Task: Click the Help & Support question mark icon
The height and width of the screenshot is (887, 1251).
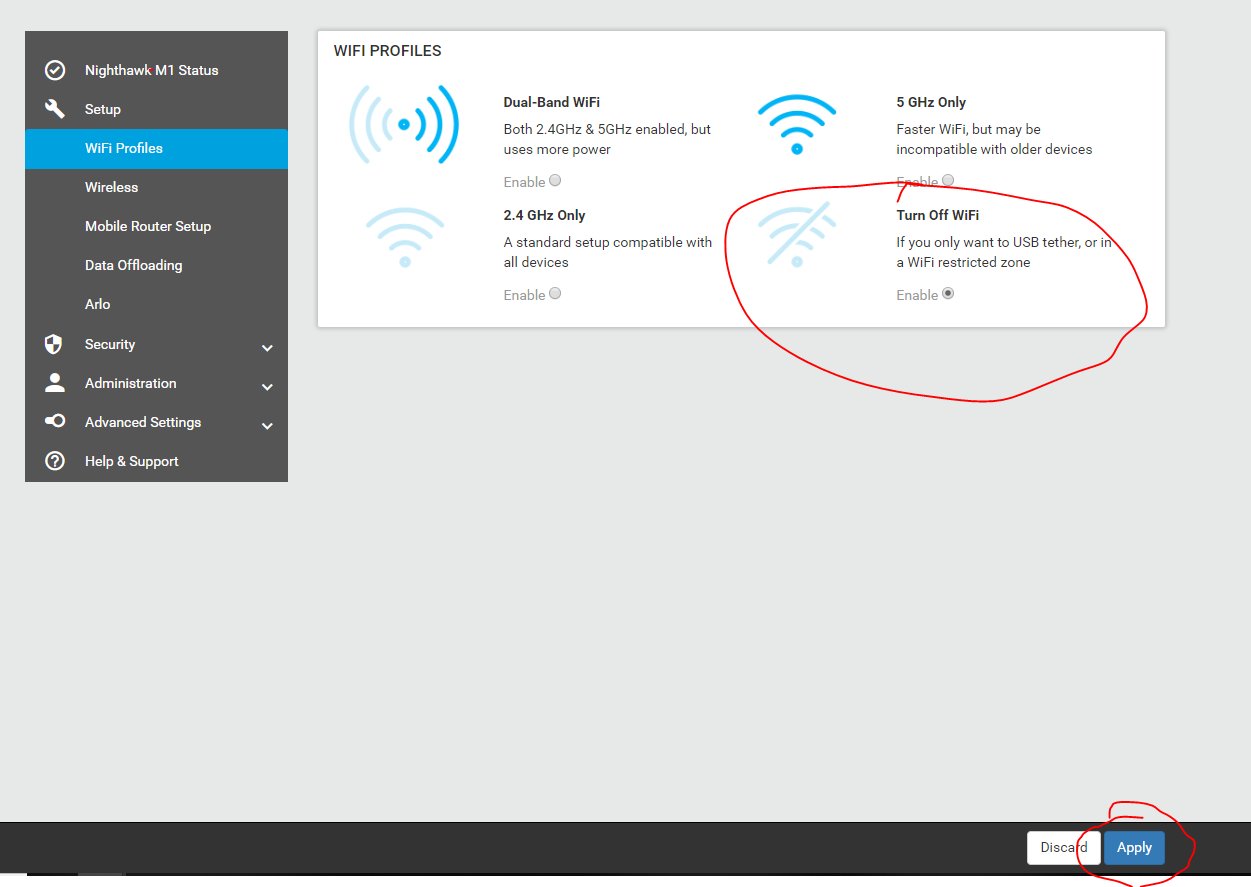Action: tap(55, 461)
